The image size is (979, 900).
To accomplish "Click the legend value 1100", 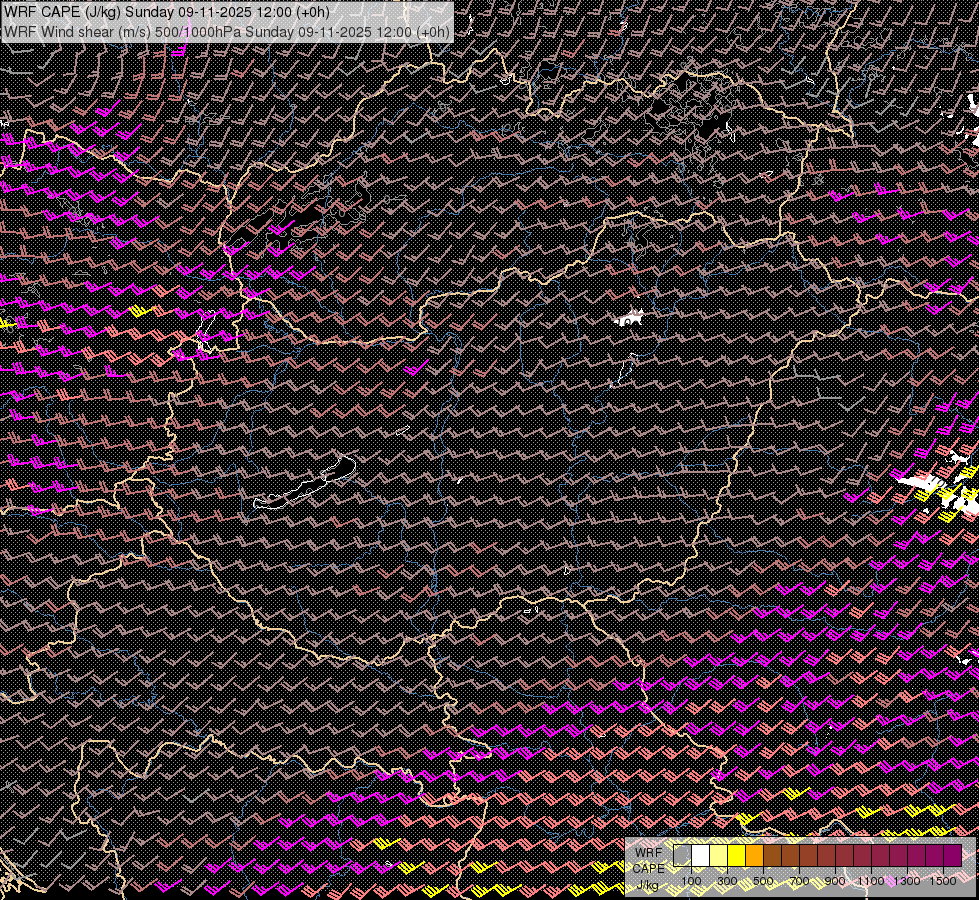I will pyautogui.click(x=871, y=881).
